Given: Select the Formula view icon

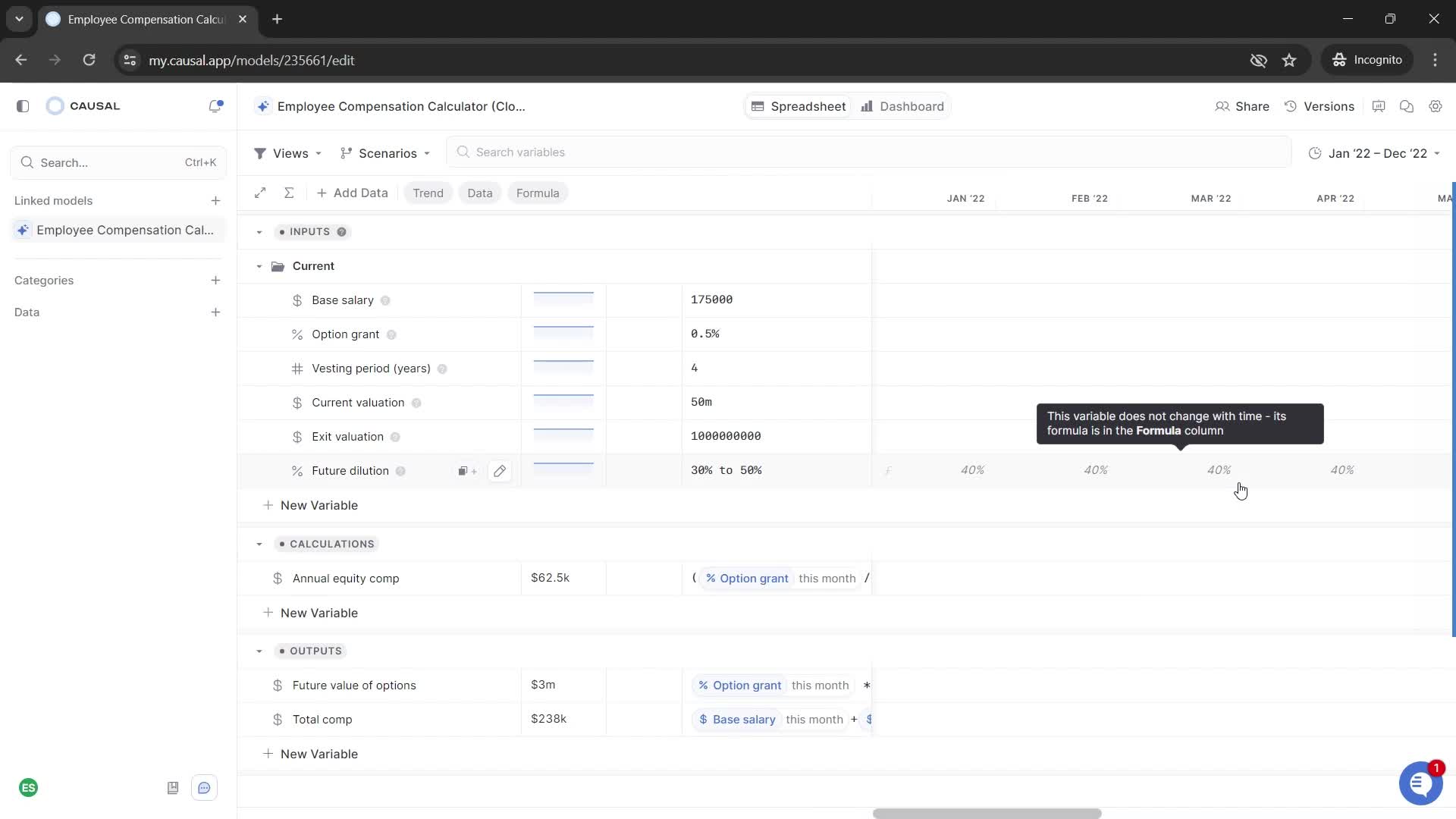Looking at the screenshot, I should [x=538, y=193].
